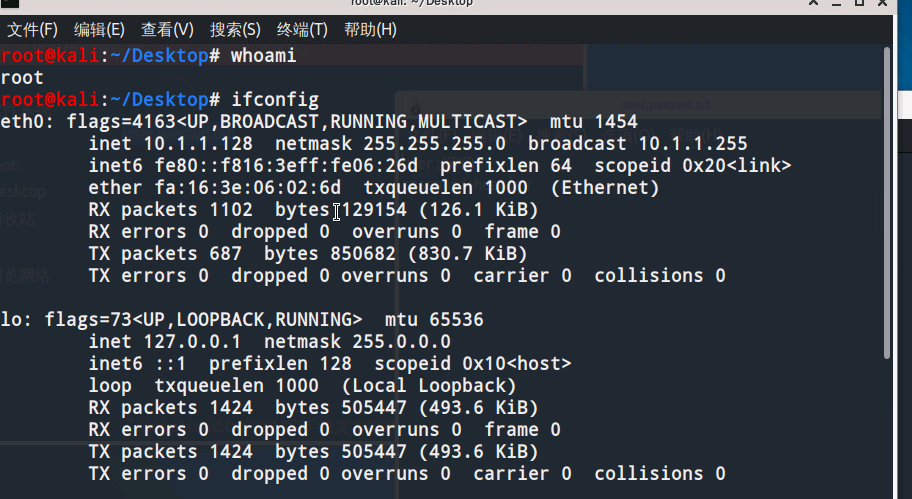
Task: Click the leftmost title bar window-control button
Action: pyautogui.click(x=814, y=2)
